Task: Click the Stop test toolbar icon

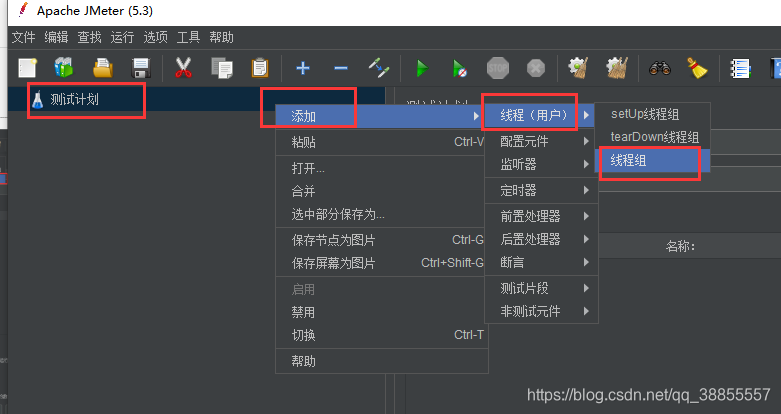Action: point(498,68)
